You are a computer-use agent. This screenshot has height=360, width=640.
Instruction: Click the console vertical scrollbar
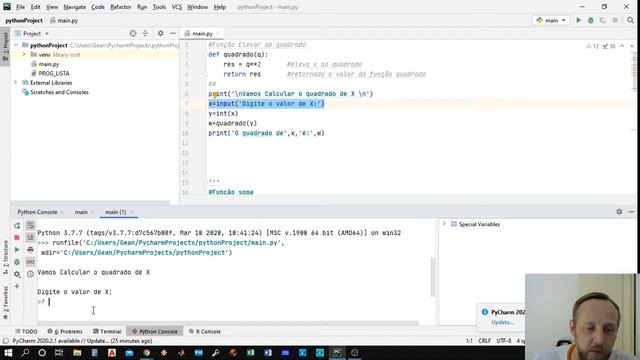433,278
